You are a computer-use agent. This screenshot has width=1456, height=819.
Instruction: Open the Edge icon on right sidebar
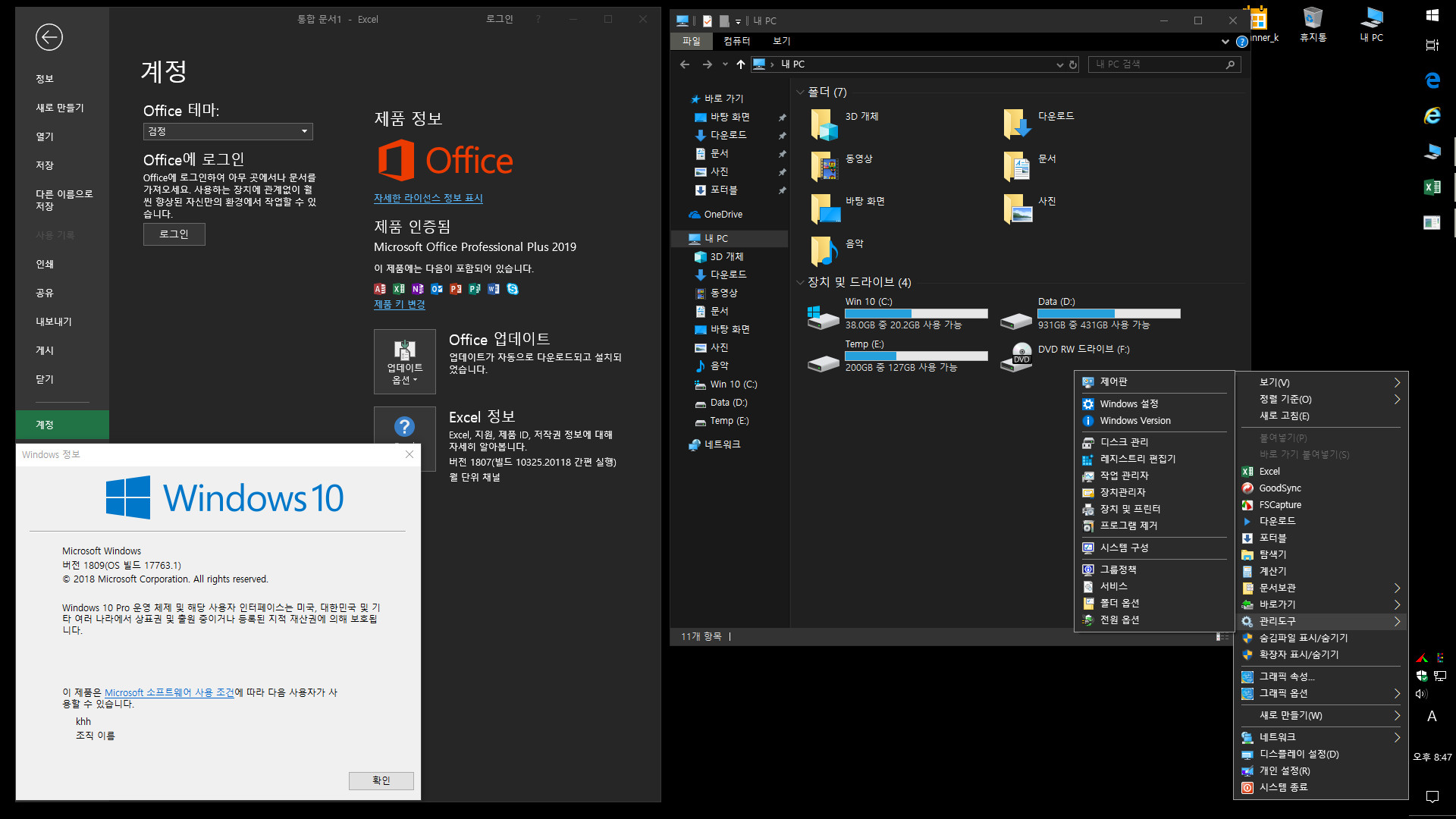point(1432,80)
